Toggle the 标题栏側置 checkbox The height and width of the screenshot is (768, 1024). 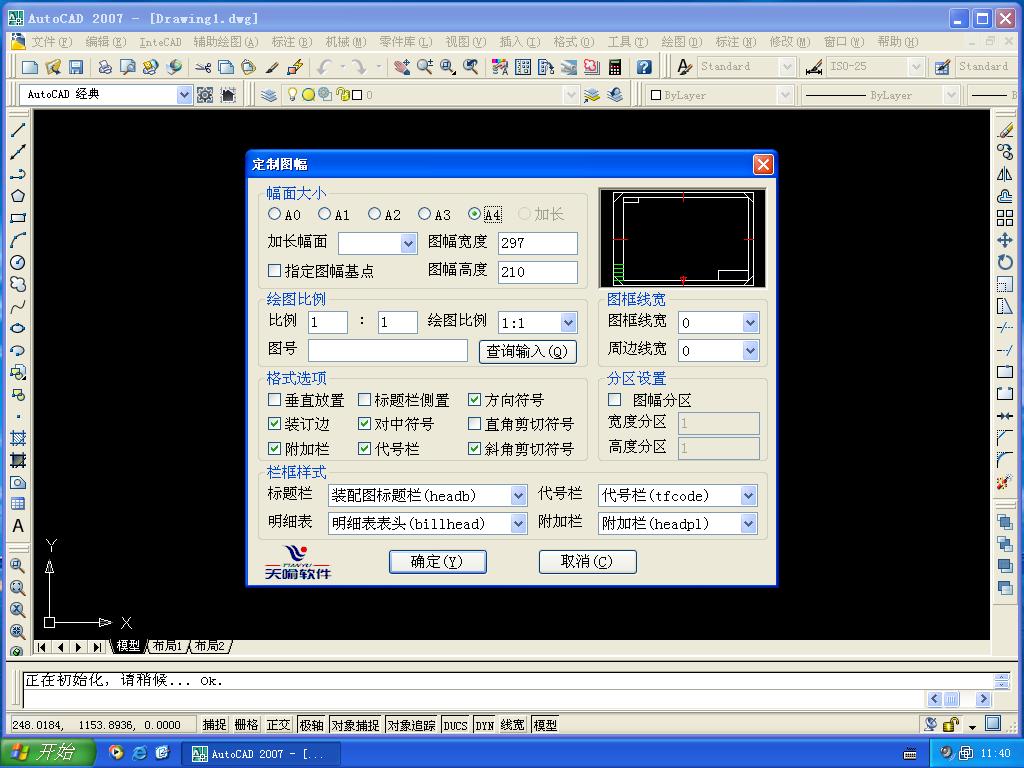tap(364, 399)
